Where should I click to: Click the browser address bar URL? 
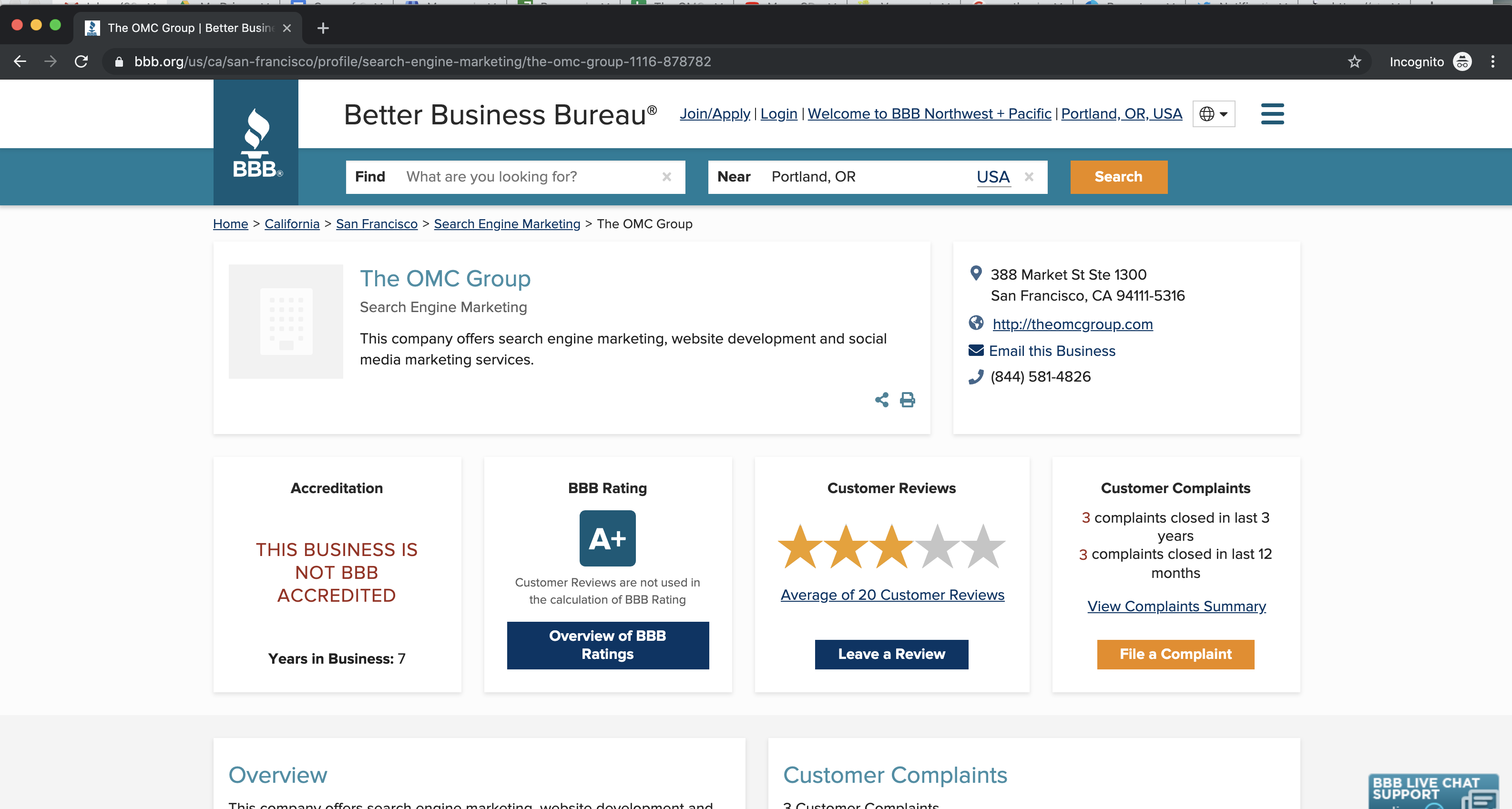pyautogui.click(x=423, y=61)
